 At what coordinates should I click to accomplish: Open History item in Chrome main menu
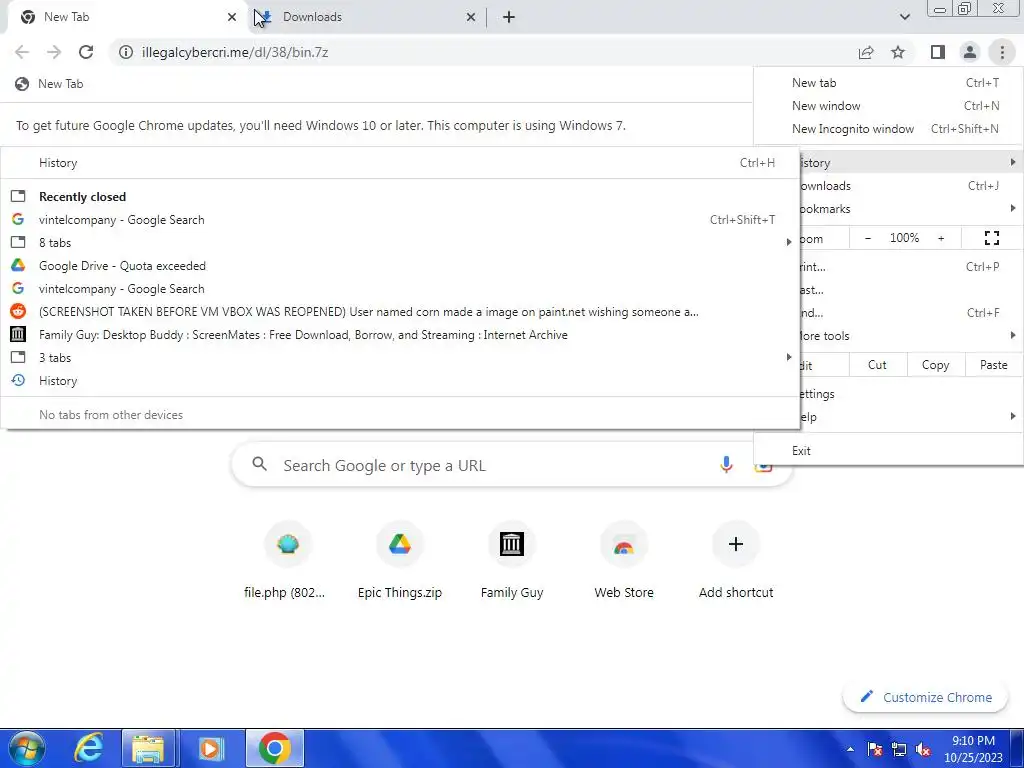click(x=911, y=163)
